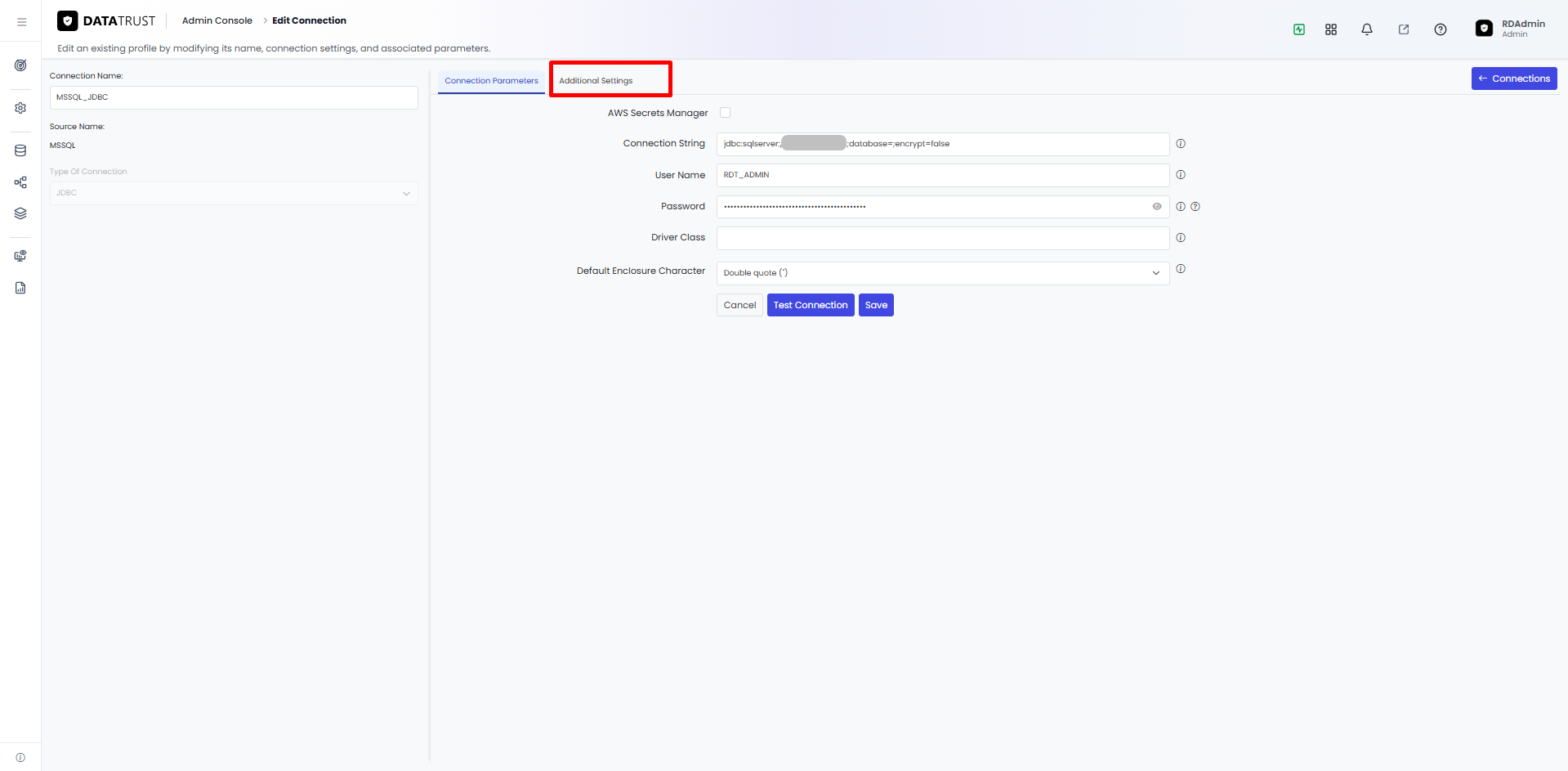Click the info icon beside Password

(x=1181, y=207)
